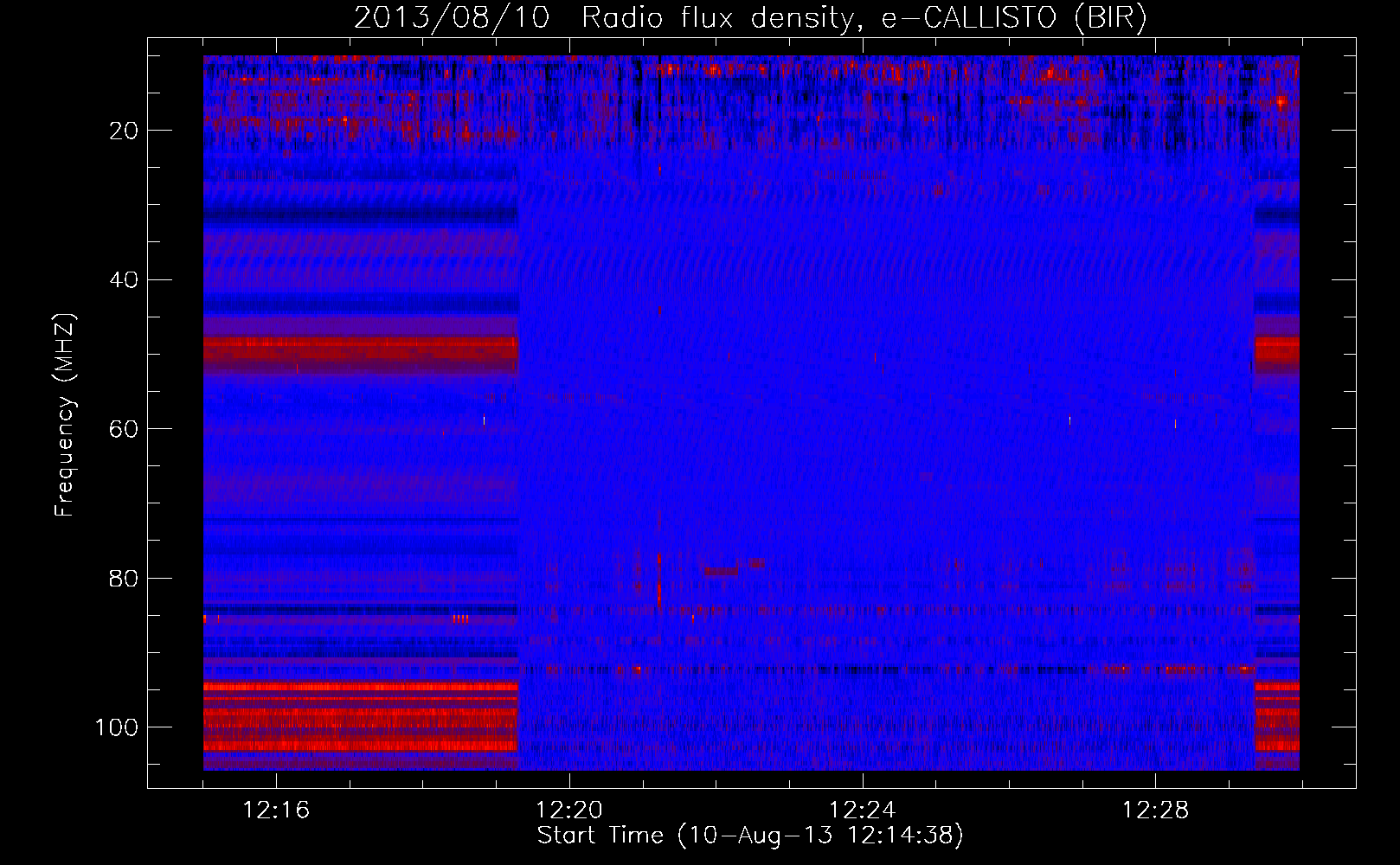
Task: Click the 20 MHz frequency tick label
Action: pos(125,131)
